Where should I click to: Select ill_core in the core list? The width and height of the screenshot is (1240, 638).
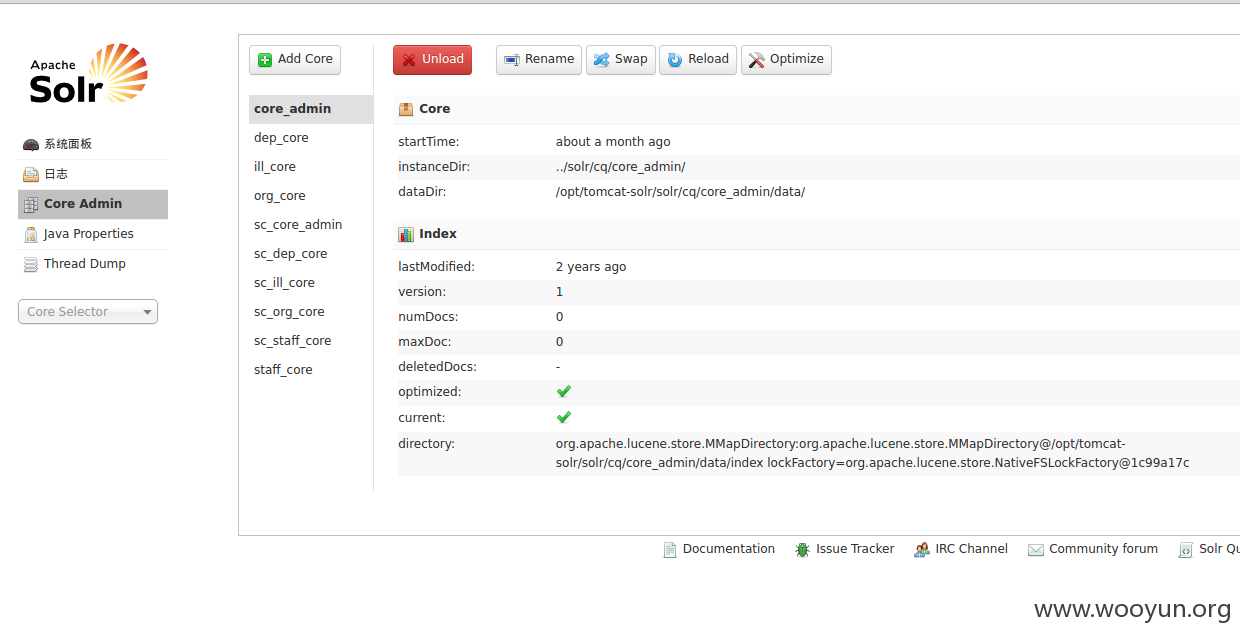click(x=311, y=167)
